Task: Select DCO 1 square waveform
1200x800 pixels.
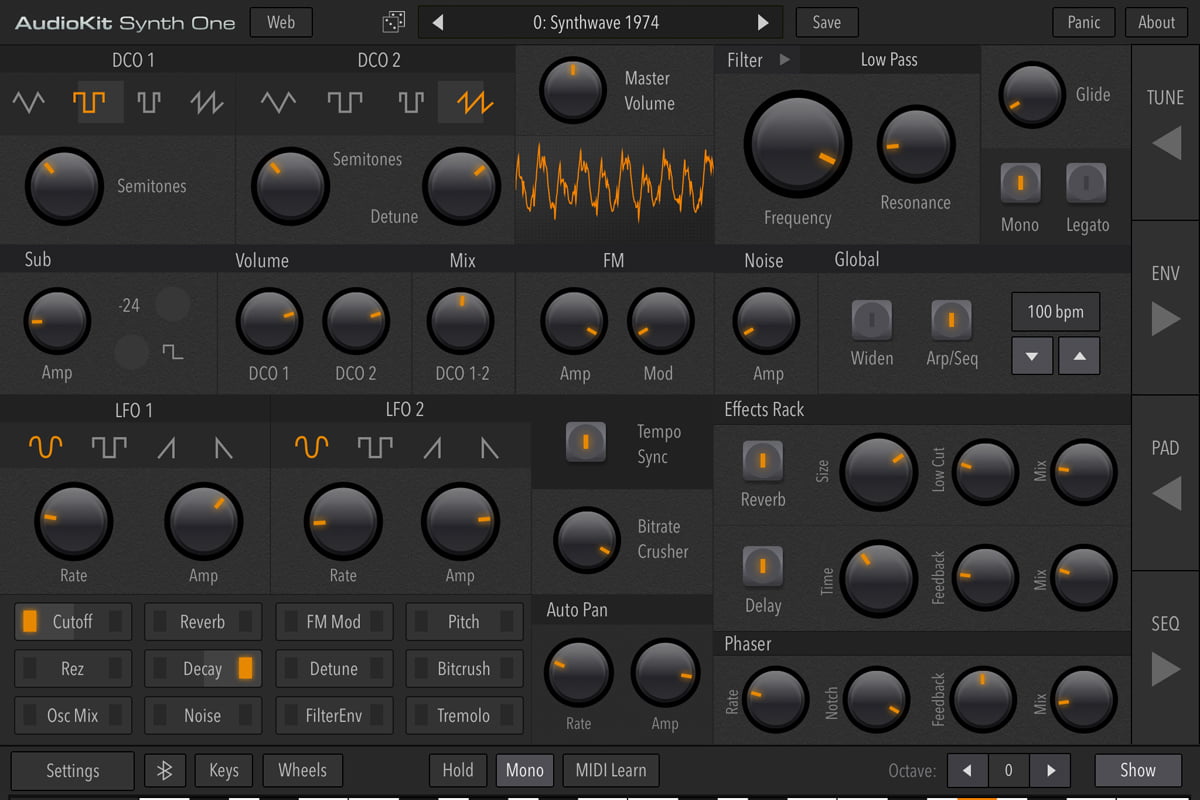Action: click(89, 102)
